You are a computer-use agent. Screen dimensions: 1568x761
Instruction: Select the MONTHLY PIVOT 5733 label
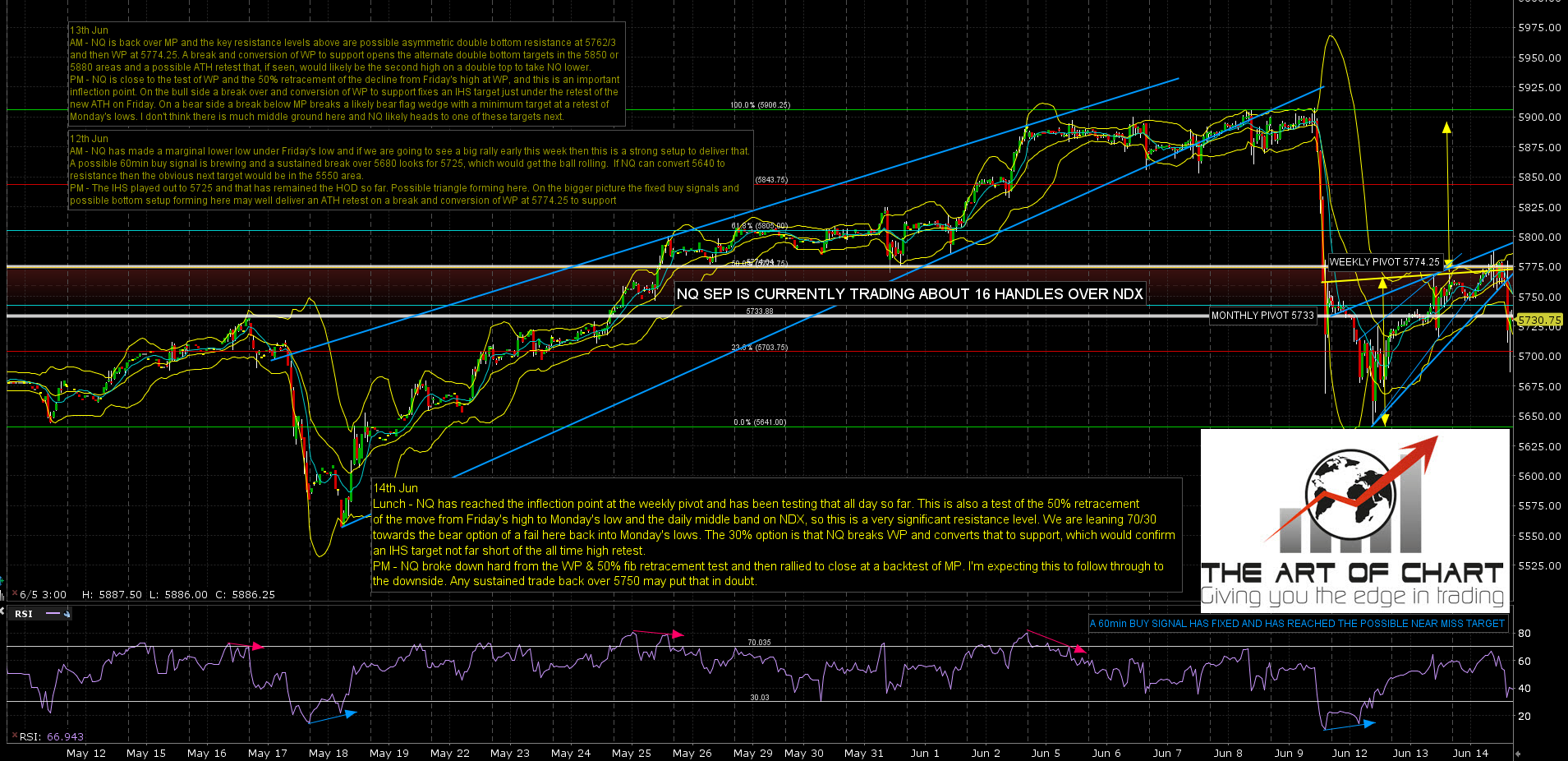[x=1262, y=316]
